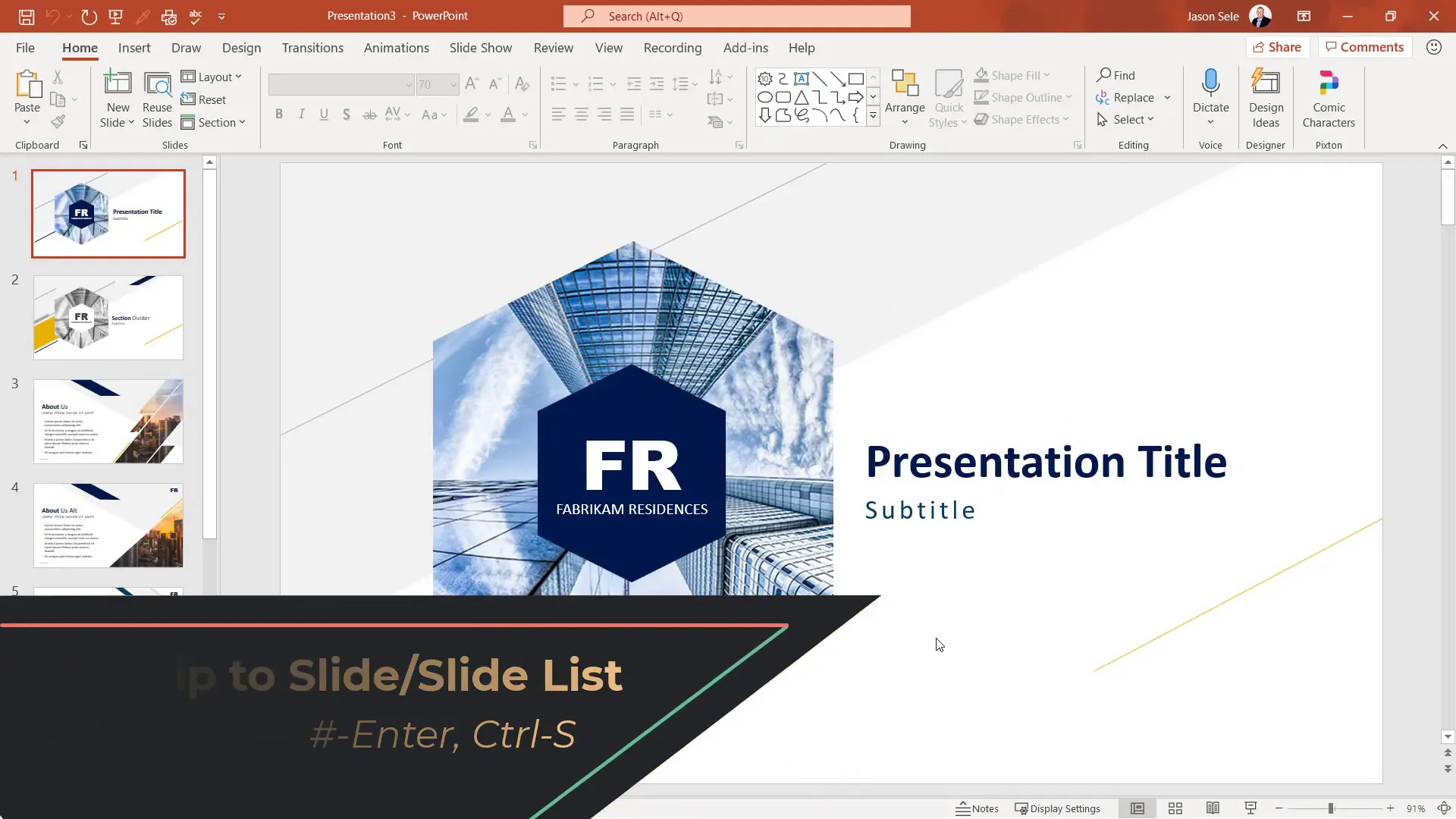
Task: Select slide 3 About Us thumbnail
Action: pyautogui.click(x=108, y=422)
